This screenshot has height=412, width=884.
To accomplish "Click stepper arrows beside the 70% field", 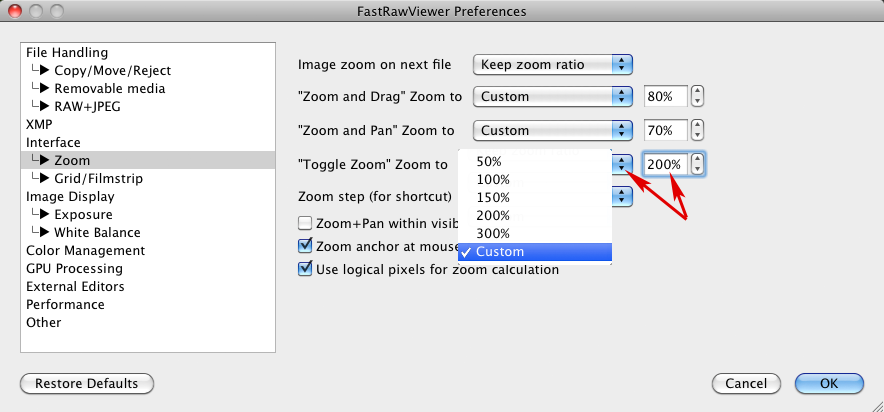I will coord(698,131).
